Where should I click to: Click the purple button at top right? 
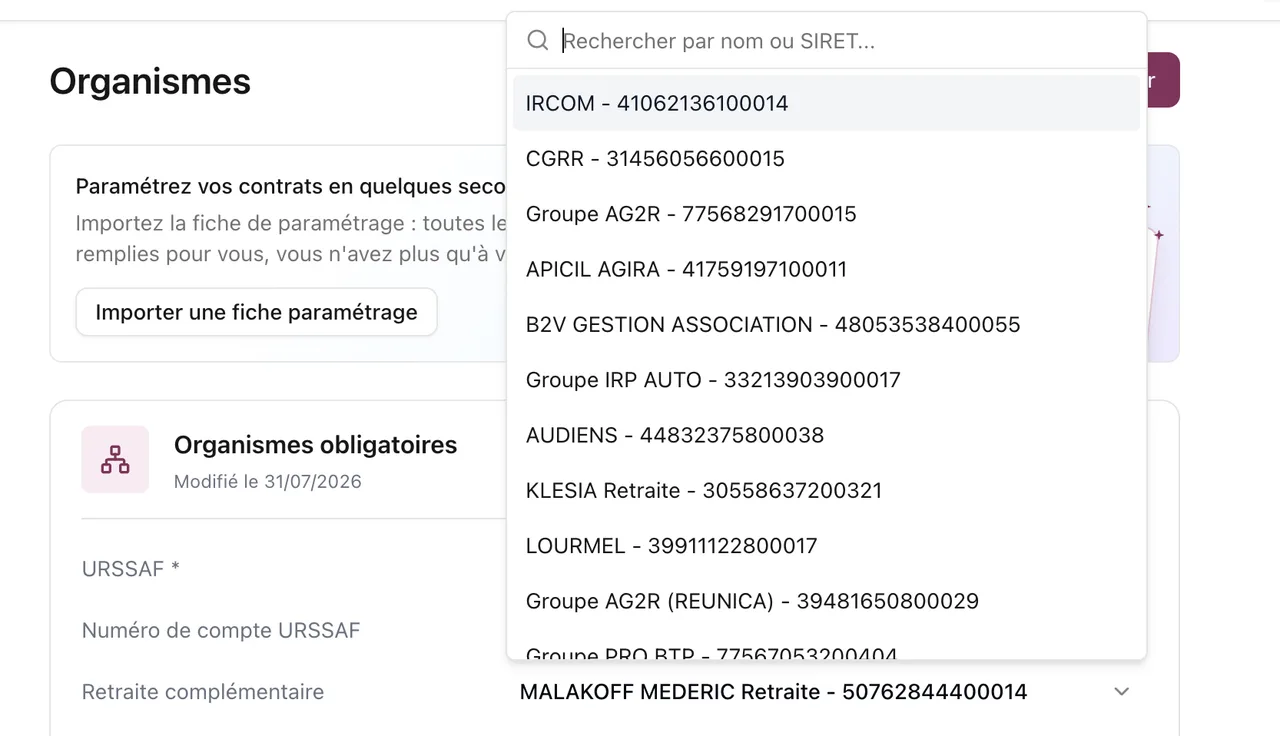point(1163,80)
